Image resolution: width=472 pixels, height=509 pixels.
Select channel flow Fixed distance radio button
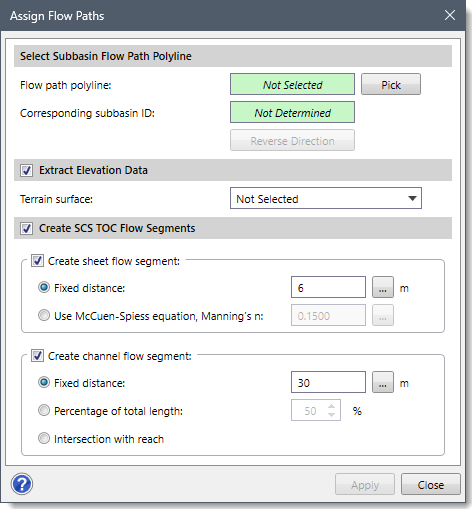tap(44, 382)
